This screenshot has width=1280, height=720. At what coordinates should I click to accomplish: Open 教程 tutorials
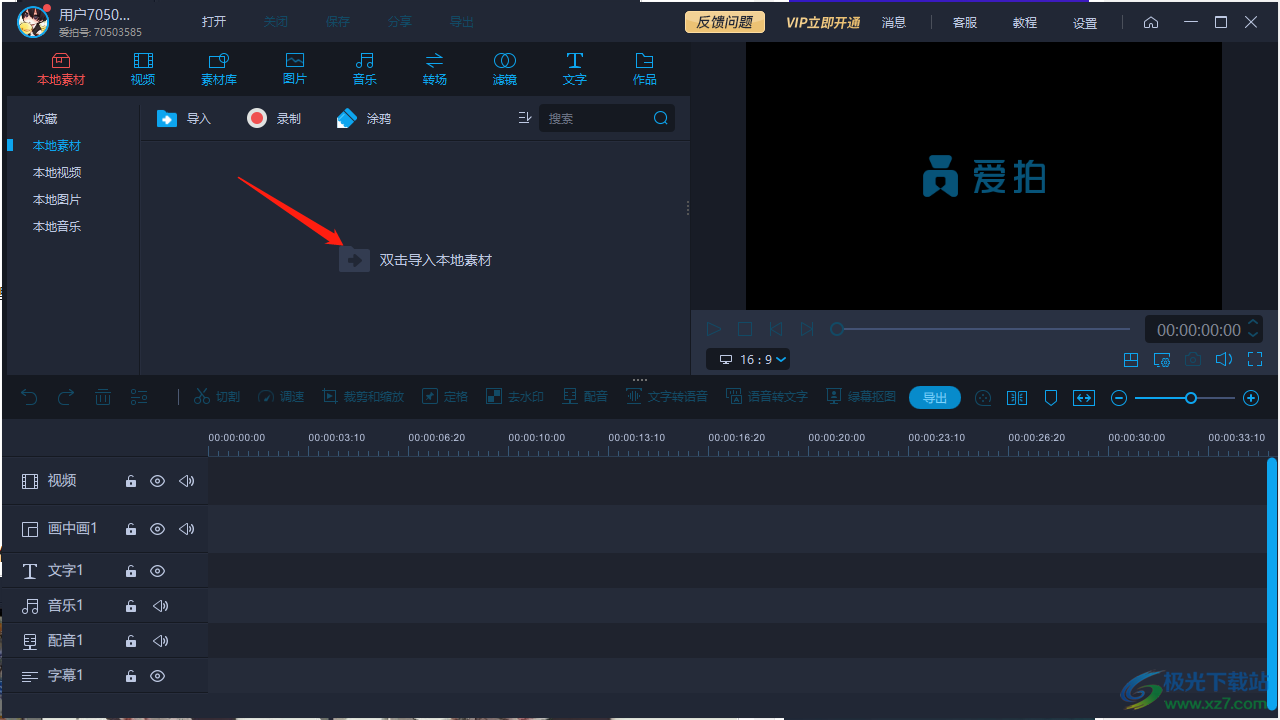point(1025,22)
